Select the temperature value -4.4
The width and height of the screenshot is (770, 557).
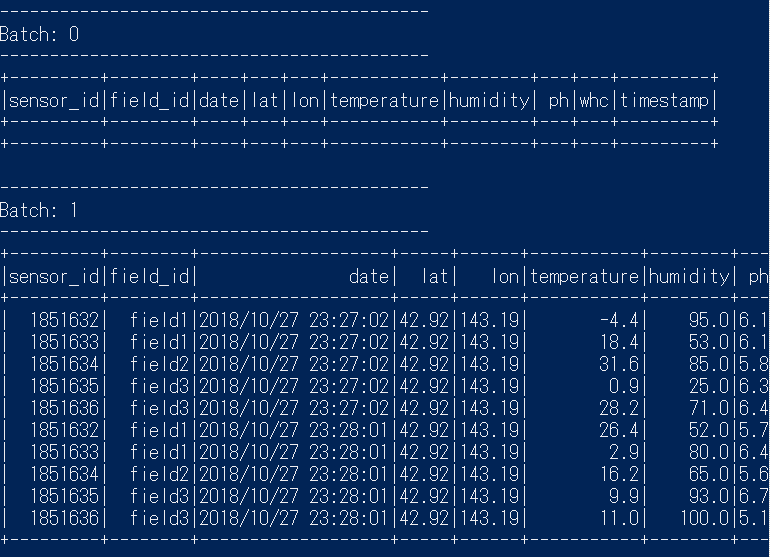[x=619, y=320]
